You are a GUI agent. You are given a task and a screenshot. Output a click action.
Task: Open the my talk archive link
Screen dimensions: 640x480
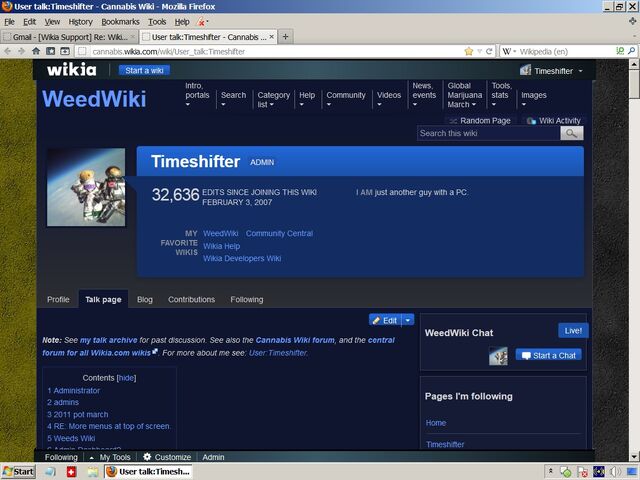[109, 340]
